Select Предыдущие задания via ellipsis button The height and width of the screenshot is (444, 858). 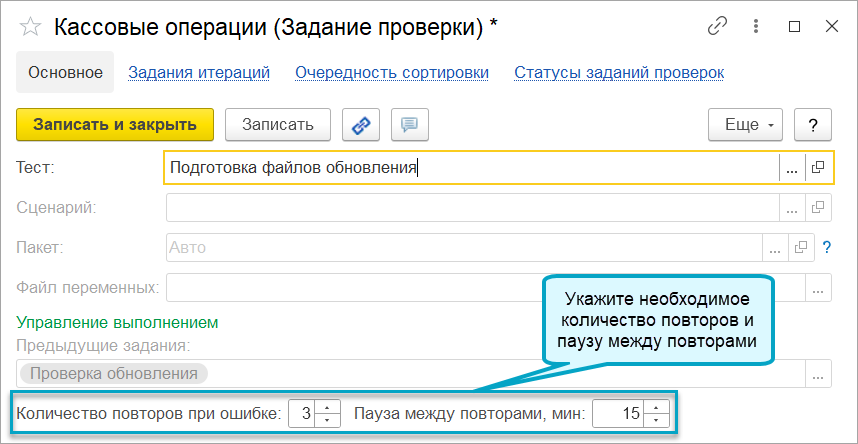819,374
